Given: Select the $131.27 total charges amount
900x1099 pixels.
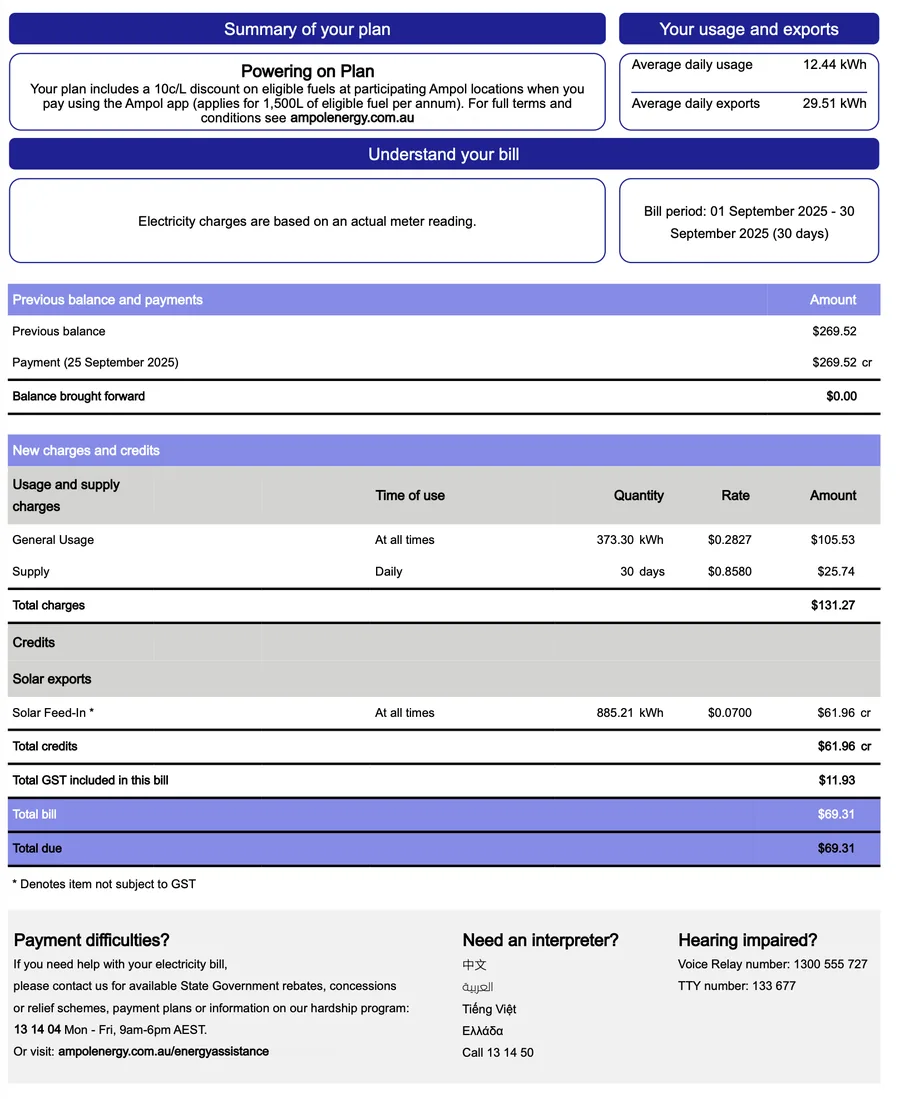Looking at the screenshot, I should tap(833, 605).
